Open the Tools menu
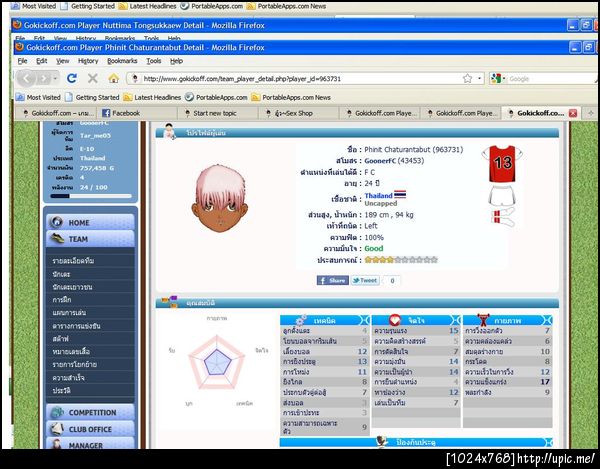This screenshot has height=469, width=600. [x=153, y=61]
